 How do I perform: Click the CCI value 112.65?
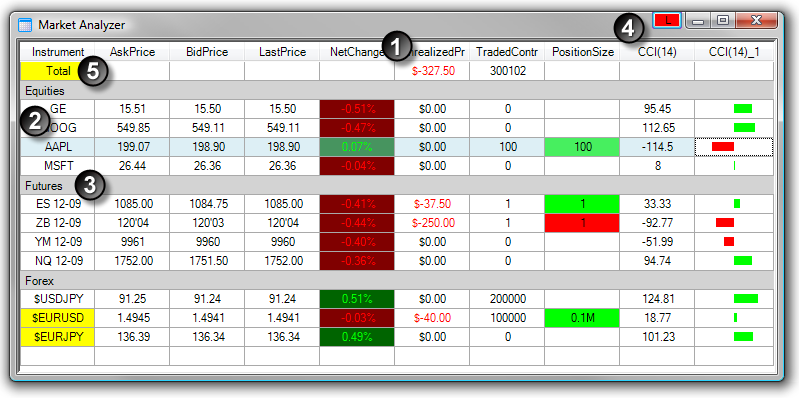(657, 128)
